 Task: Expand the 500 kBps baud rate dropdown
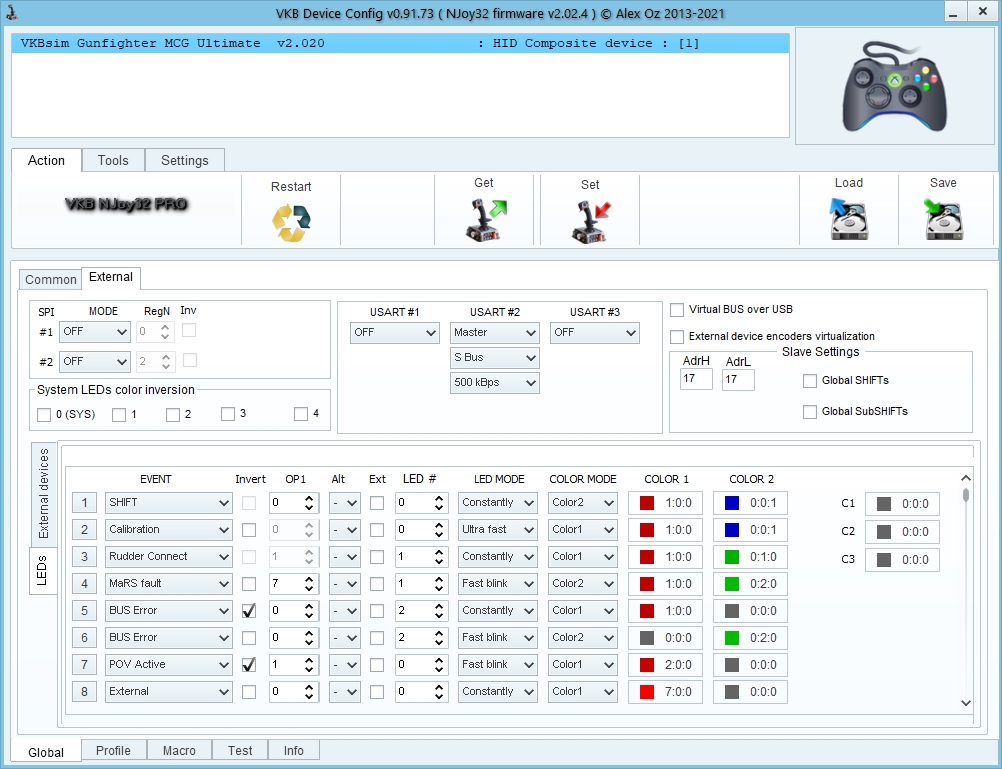pyautogui.click(x=494, y=383)
